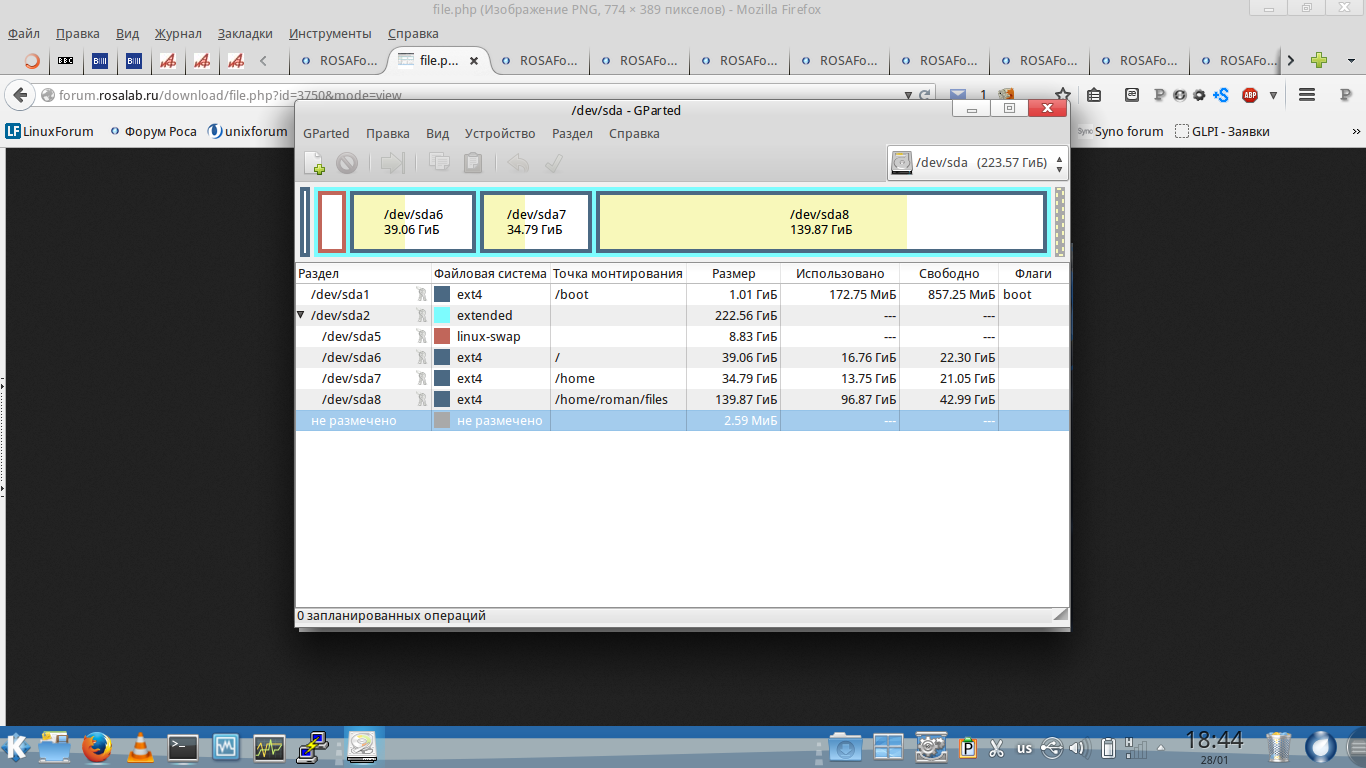1366x768 pixels.
Task: Click the clock showing 18:44
Action: [1213, 741]
